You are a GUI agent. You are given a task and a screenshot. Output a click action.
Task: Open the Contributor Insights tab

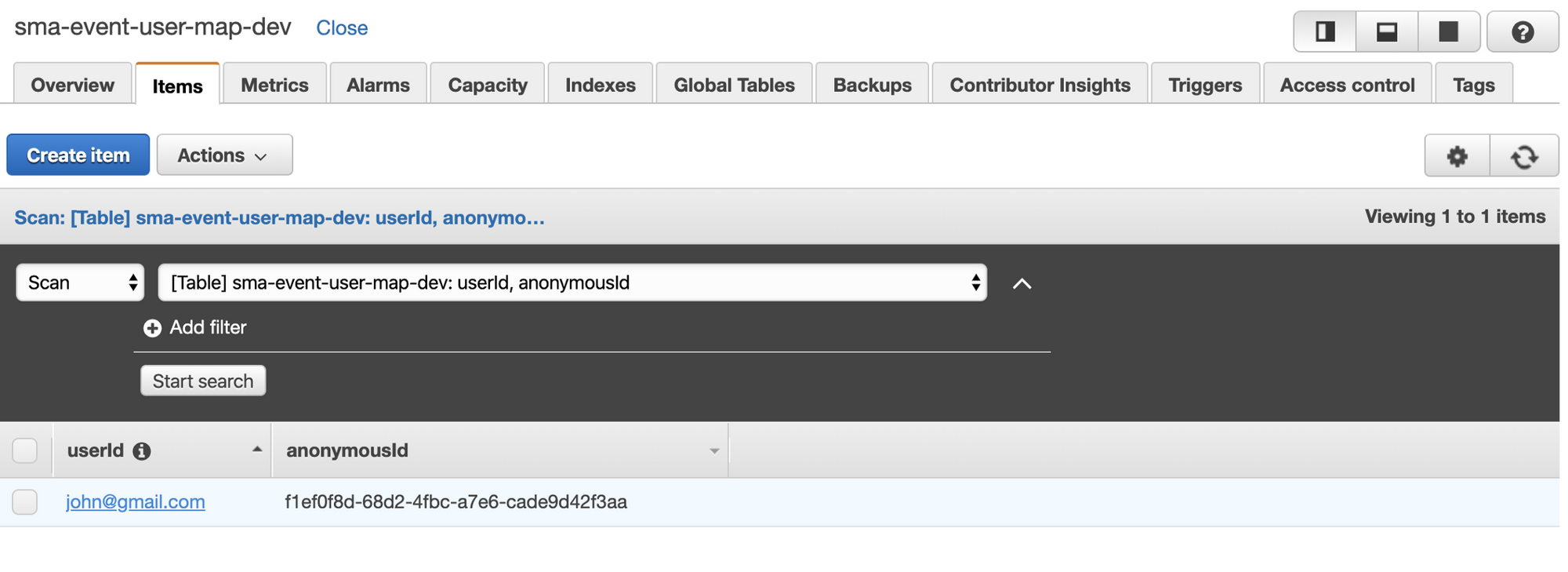click(x=1040, y=84)
